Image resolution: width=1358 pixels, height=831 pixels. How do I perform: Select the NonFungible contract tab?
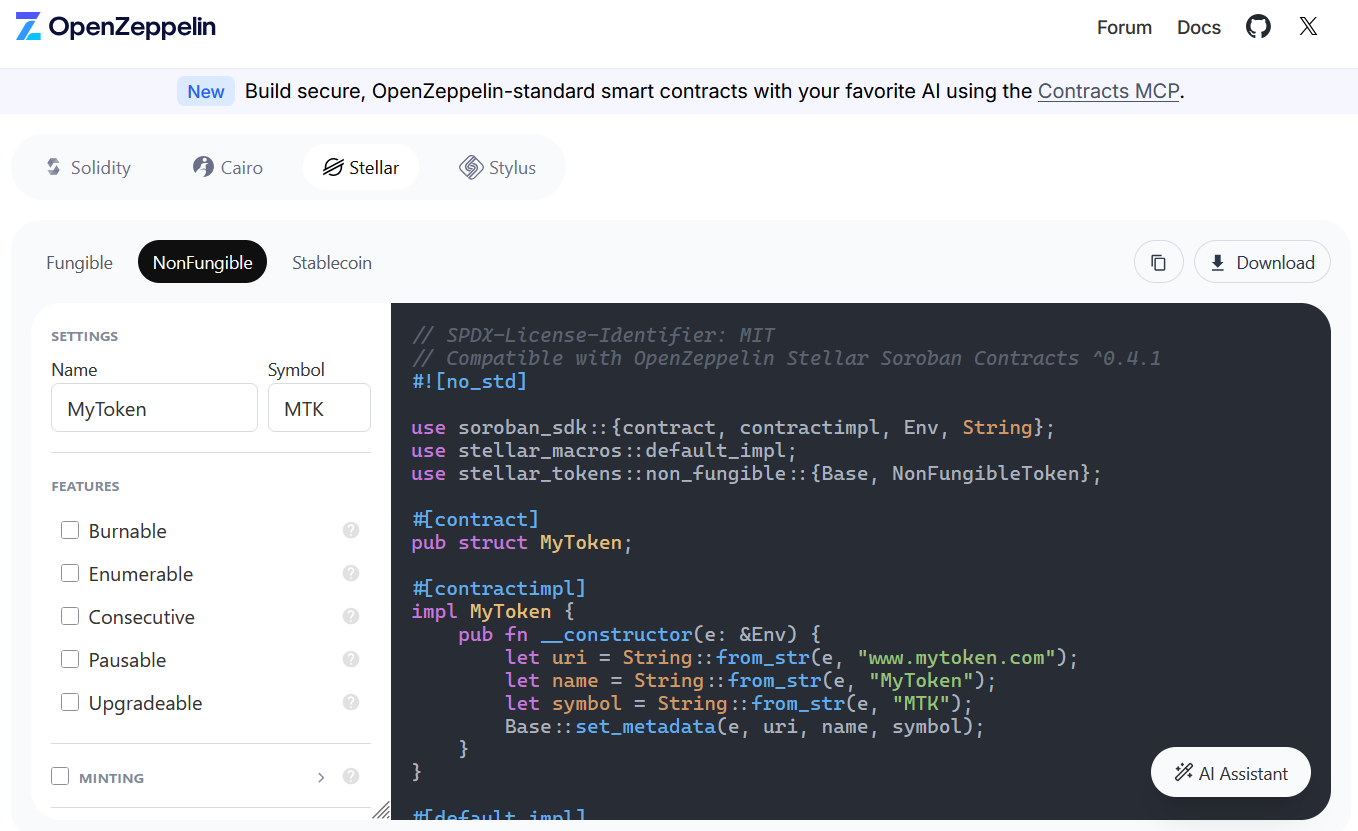coord(202,262)
